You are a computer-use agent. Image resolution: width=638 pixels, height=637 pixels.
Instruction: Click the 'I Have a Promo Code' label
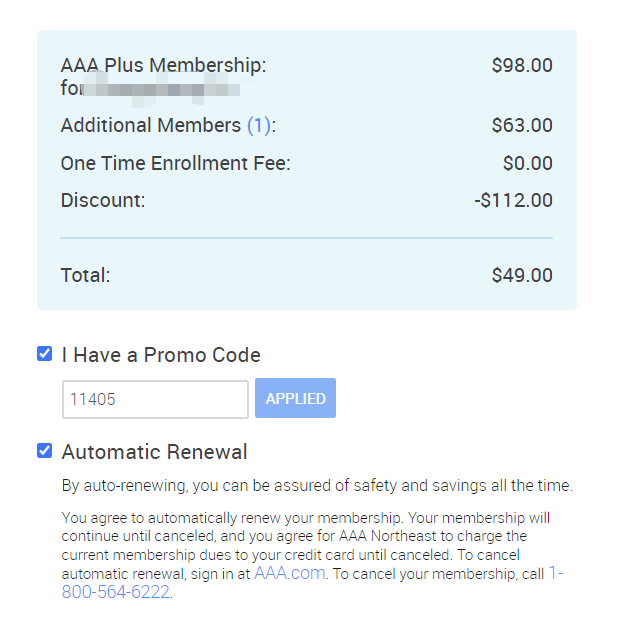click(161, 355)
